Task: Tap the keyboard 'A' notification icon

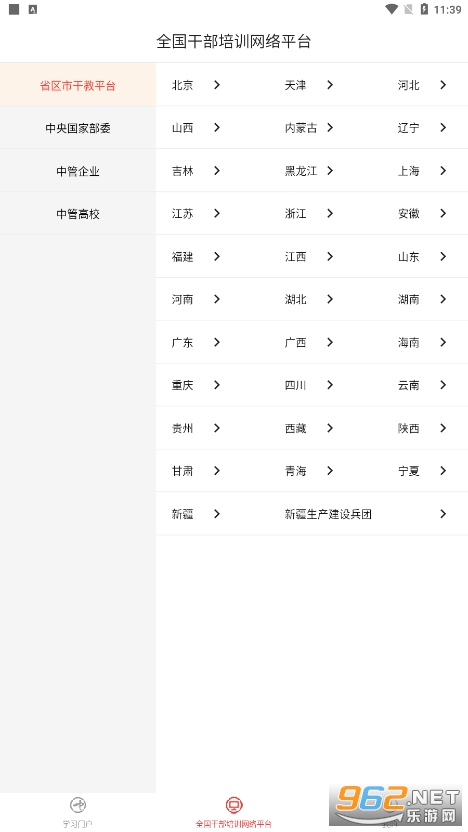Action: pos(32,9)
